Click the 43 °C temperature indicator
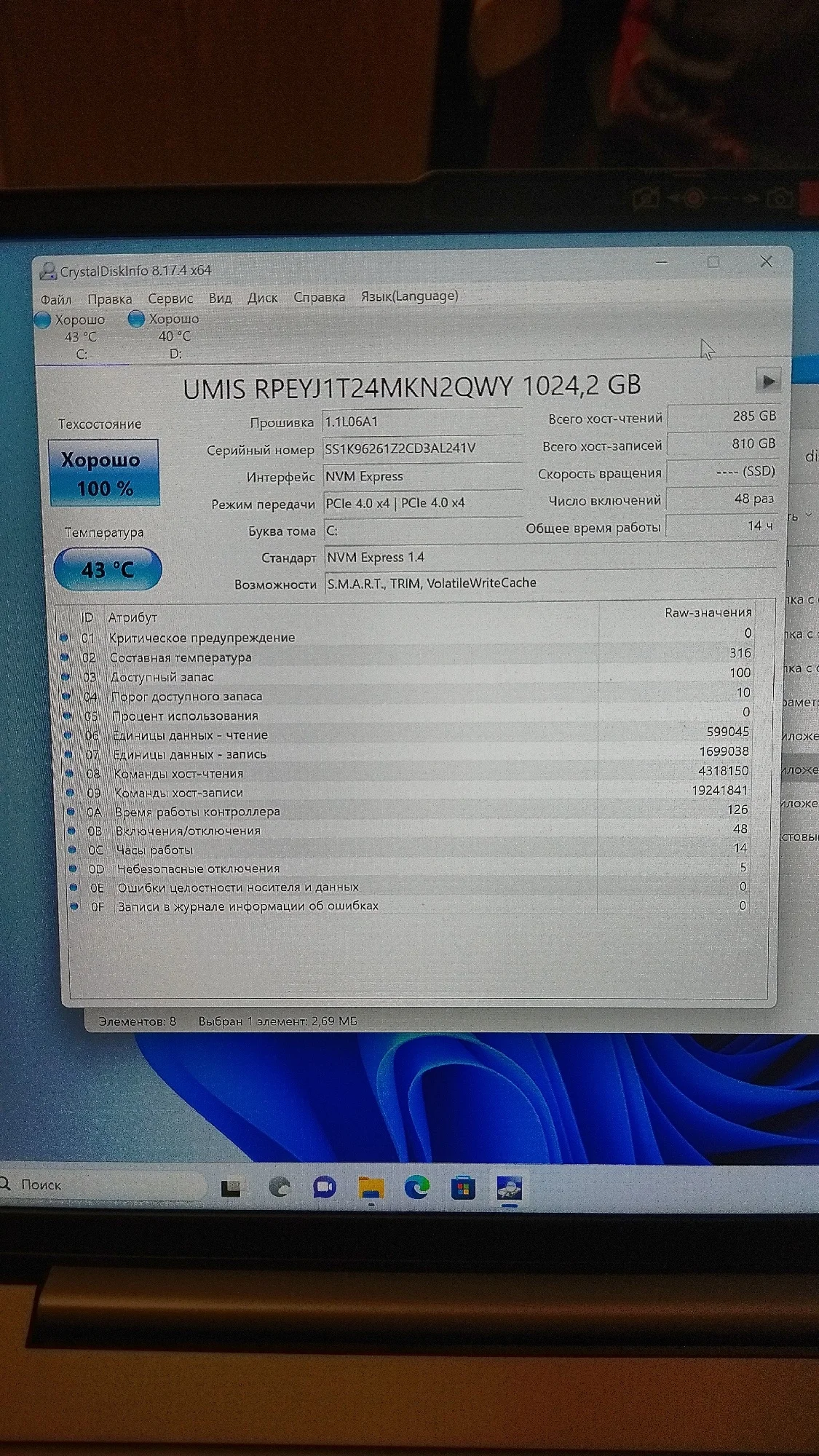This screenshot has height=1456, width=819. 108,569
